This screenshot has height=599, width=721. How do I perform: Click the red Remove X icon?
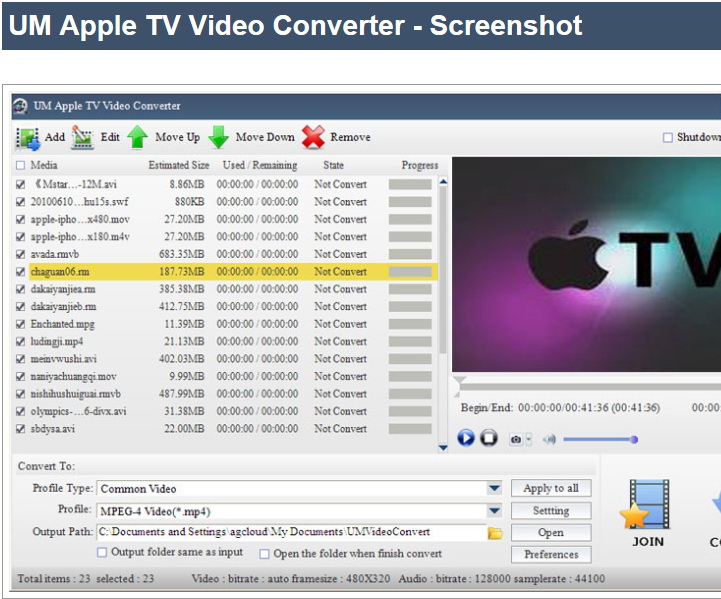pos(313,137)
